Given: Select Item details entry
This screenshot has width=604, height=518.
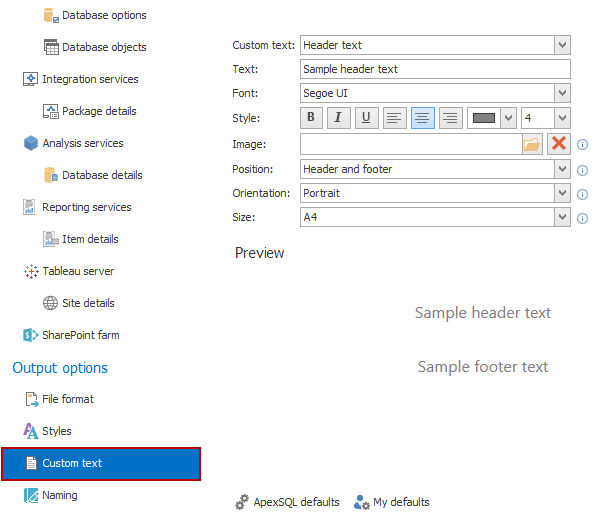Looking at the screenshot, I should point(90,239).
